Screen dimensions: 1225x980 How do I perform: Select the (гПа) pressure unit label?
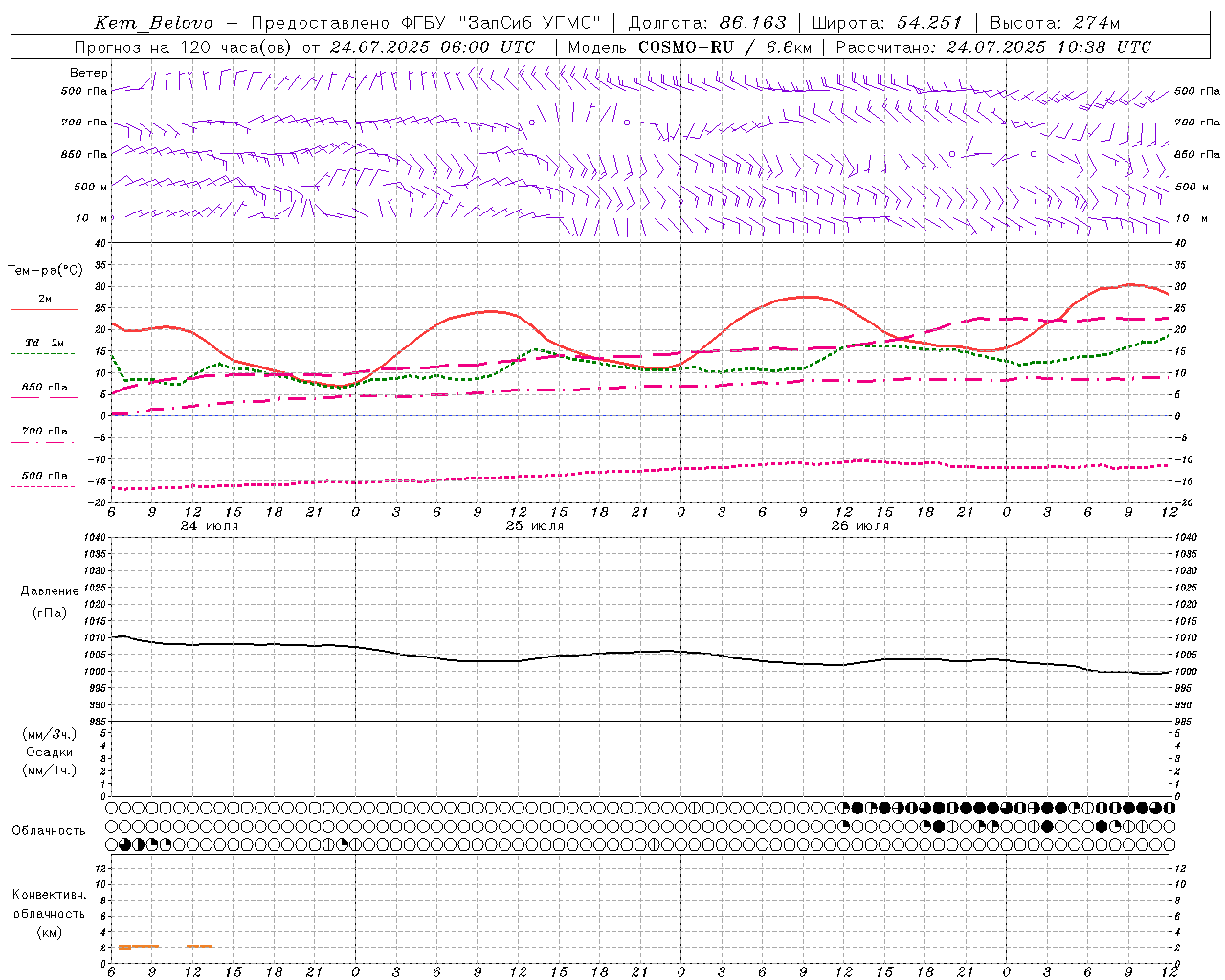click(50, 612)
